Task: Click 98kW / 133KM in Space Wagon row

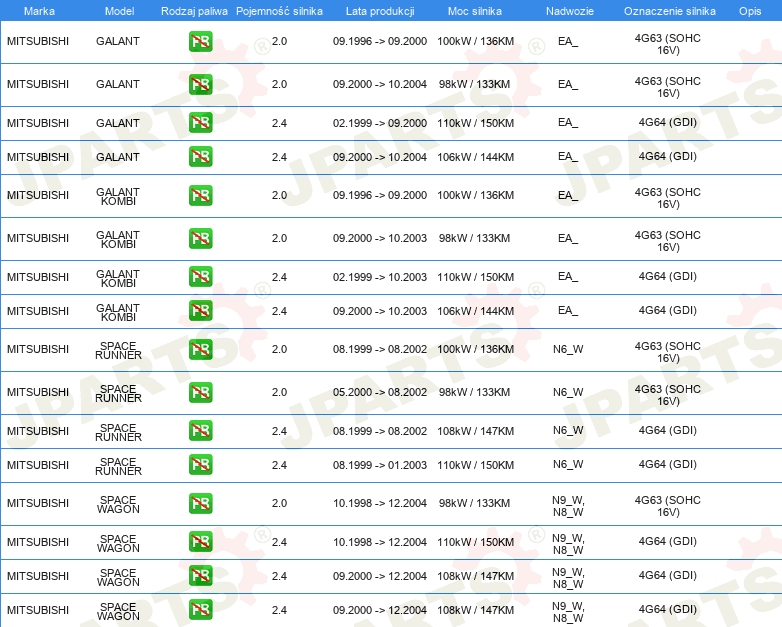Action: click(474, 503)
